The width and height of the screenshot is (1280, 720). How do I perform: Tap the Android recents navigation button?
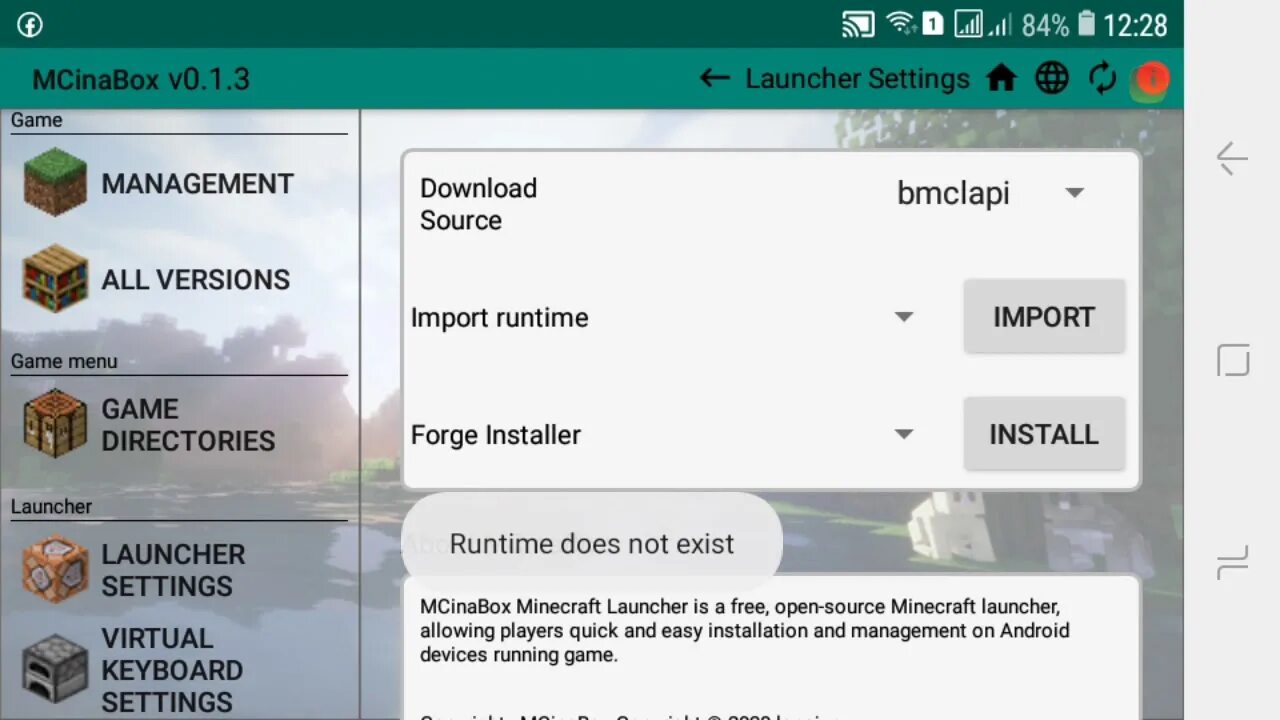pos(1233,562)
